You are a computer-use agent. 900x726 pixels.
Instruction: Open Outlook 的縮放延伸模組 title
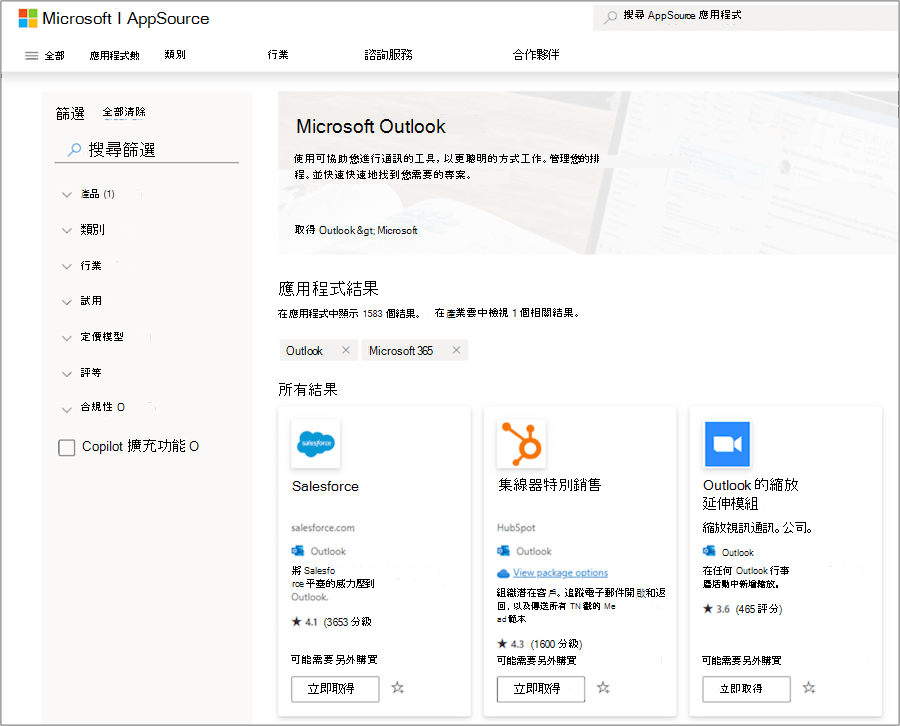click(751, 494)
